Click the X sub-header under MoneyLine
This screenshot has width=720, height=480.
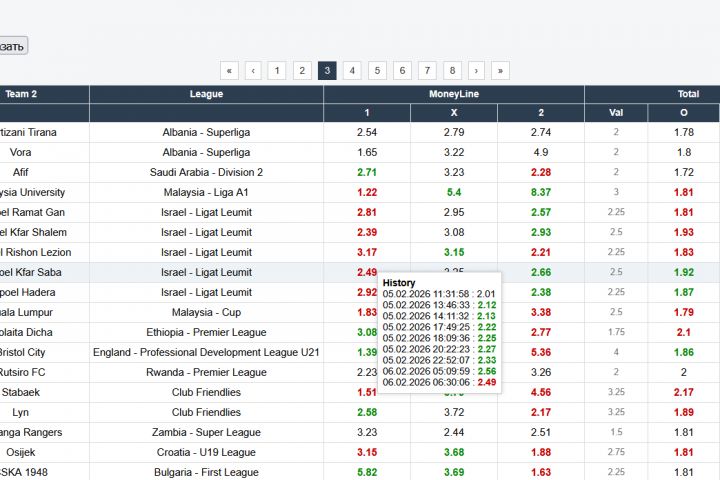(454, 113)
